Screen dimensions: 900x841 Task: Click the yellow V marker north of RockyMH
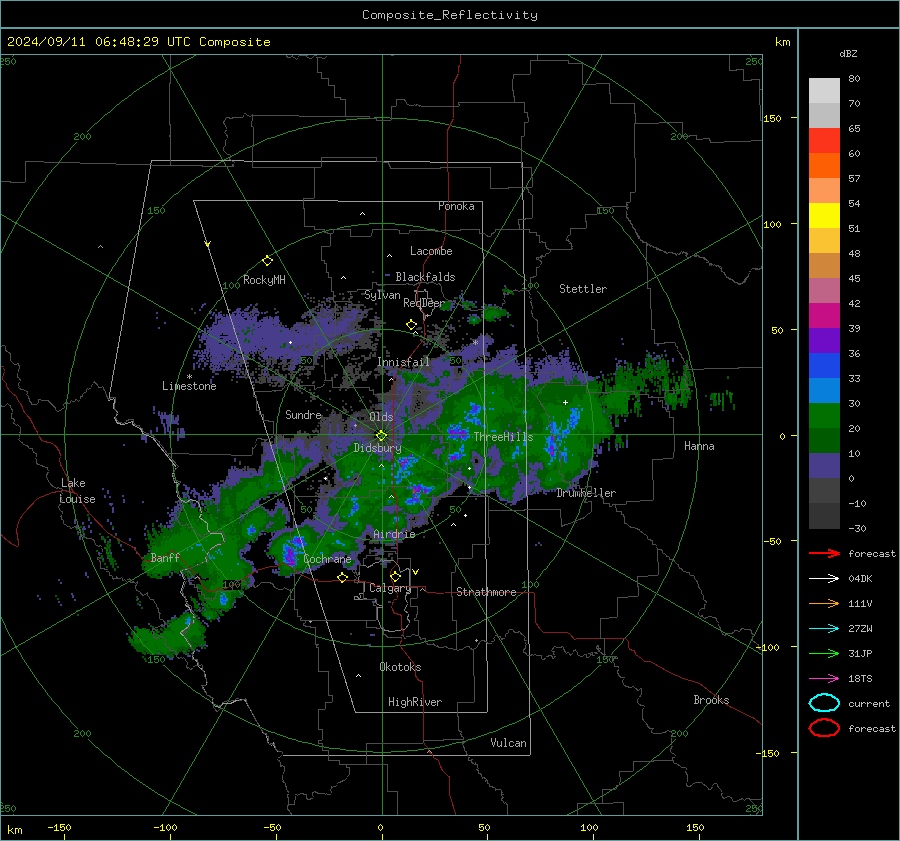point(208,244)
